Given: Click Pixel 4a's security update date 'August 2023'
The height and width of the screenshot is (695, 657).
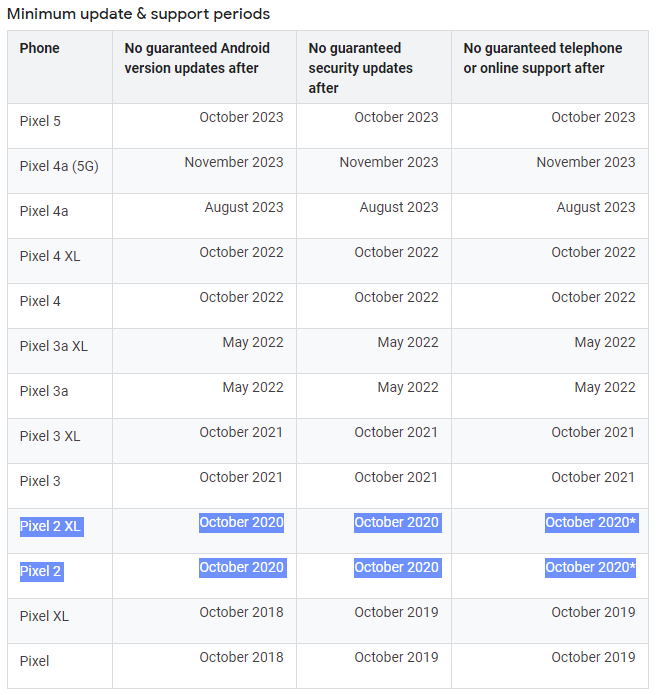Looking at the screenshot, I should pos(399,207).
